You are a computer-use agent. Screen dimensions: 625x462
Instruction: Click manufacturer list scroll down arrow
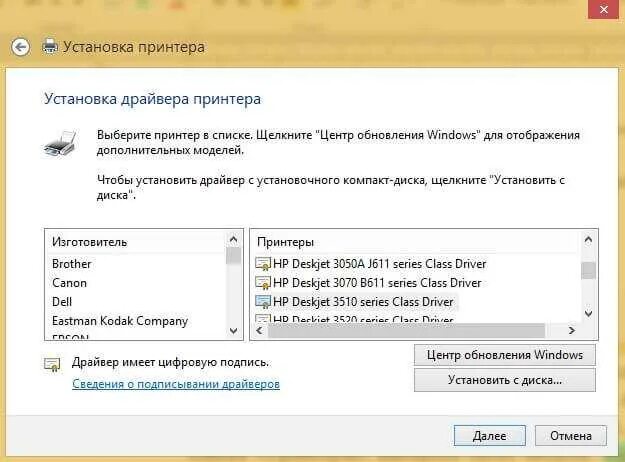pos(234,331)
